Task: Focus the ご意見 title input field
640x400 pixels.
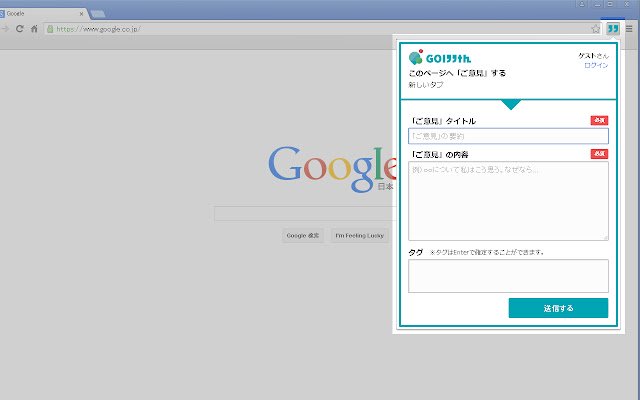Action: [x=508, y=136]
